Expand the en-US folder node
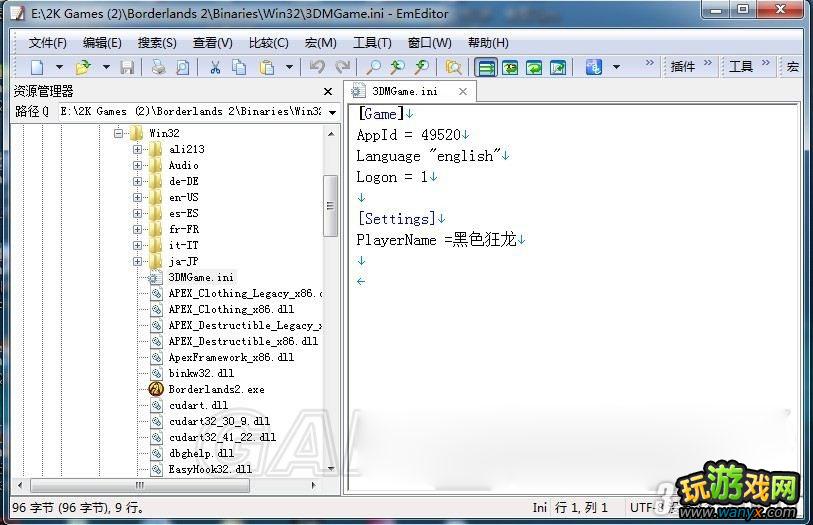This screenshot has height=525, width=813. [137, 197]
